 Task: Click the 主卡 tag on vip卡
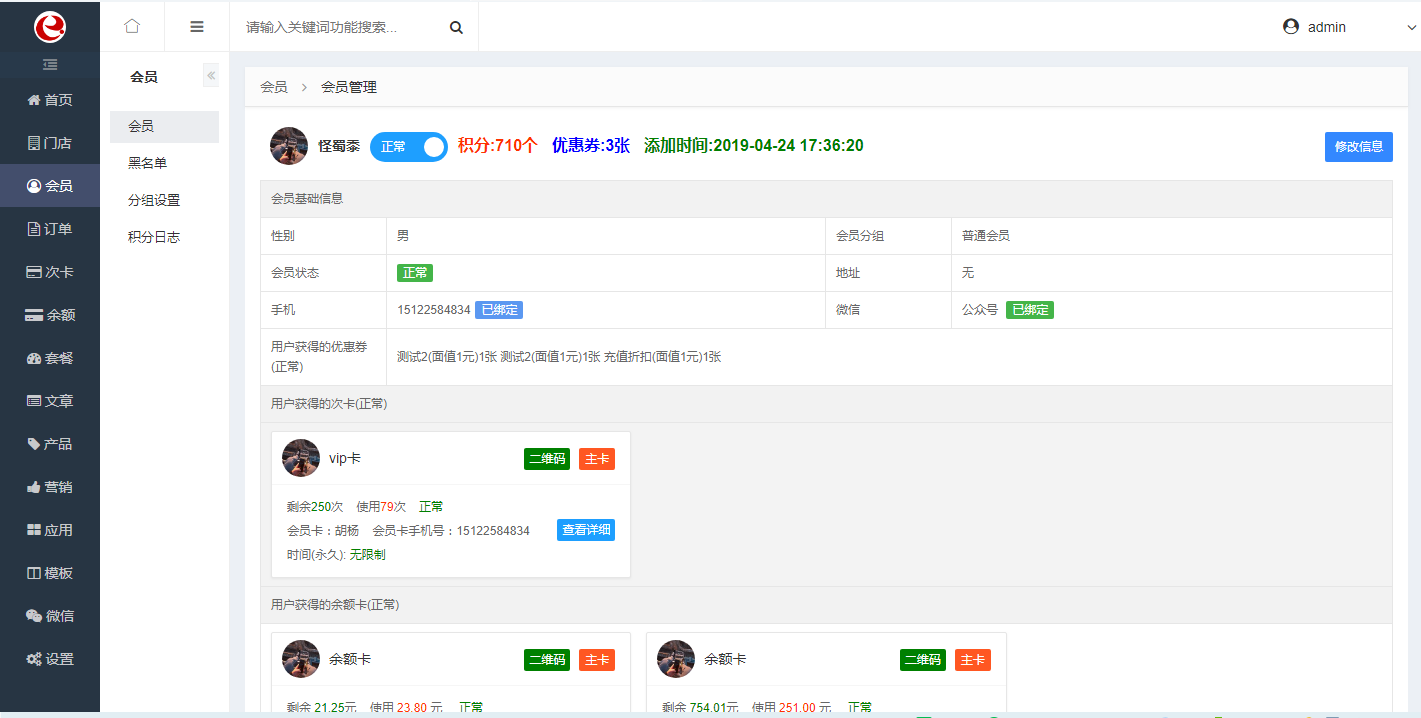click(597, 459)
